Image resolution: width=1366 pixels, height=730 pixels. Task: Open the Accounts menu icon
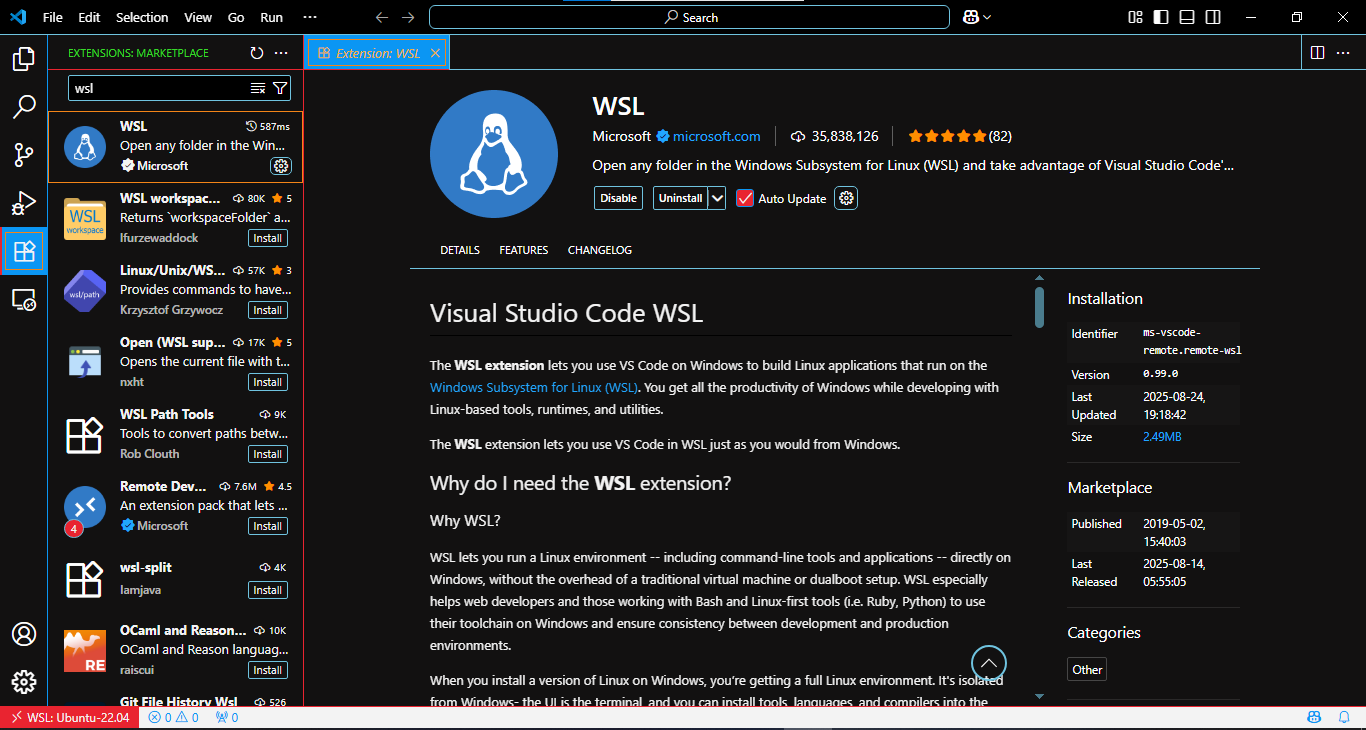pos(24,634)
